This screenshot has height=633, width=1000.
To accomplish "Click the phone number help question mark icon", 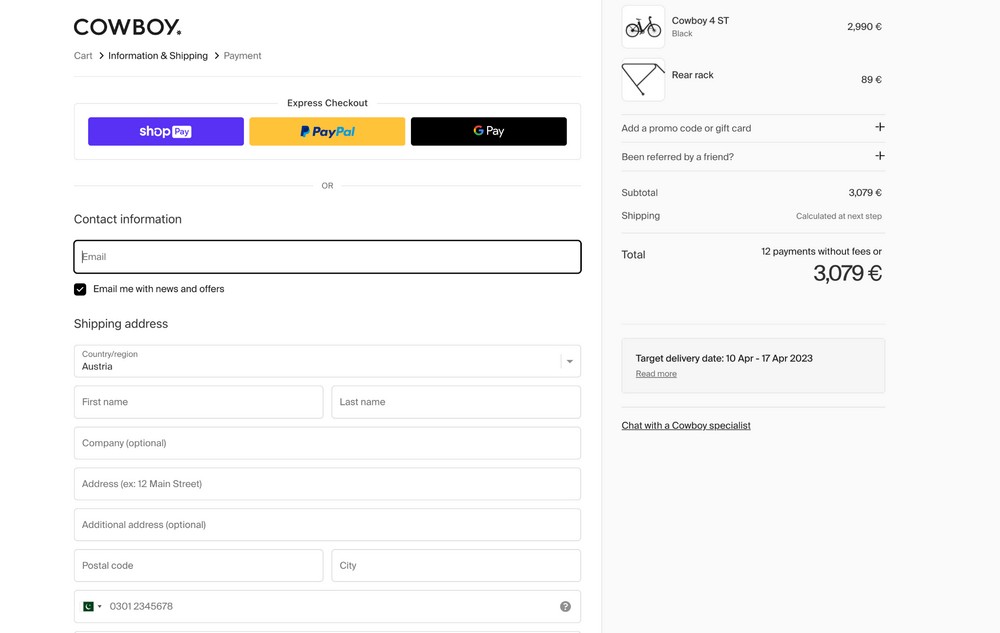I will pos(565,606).
